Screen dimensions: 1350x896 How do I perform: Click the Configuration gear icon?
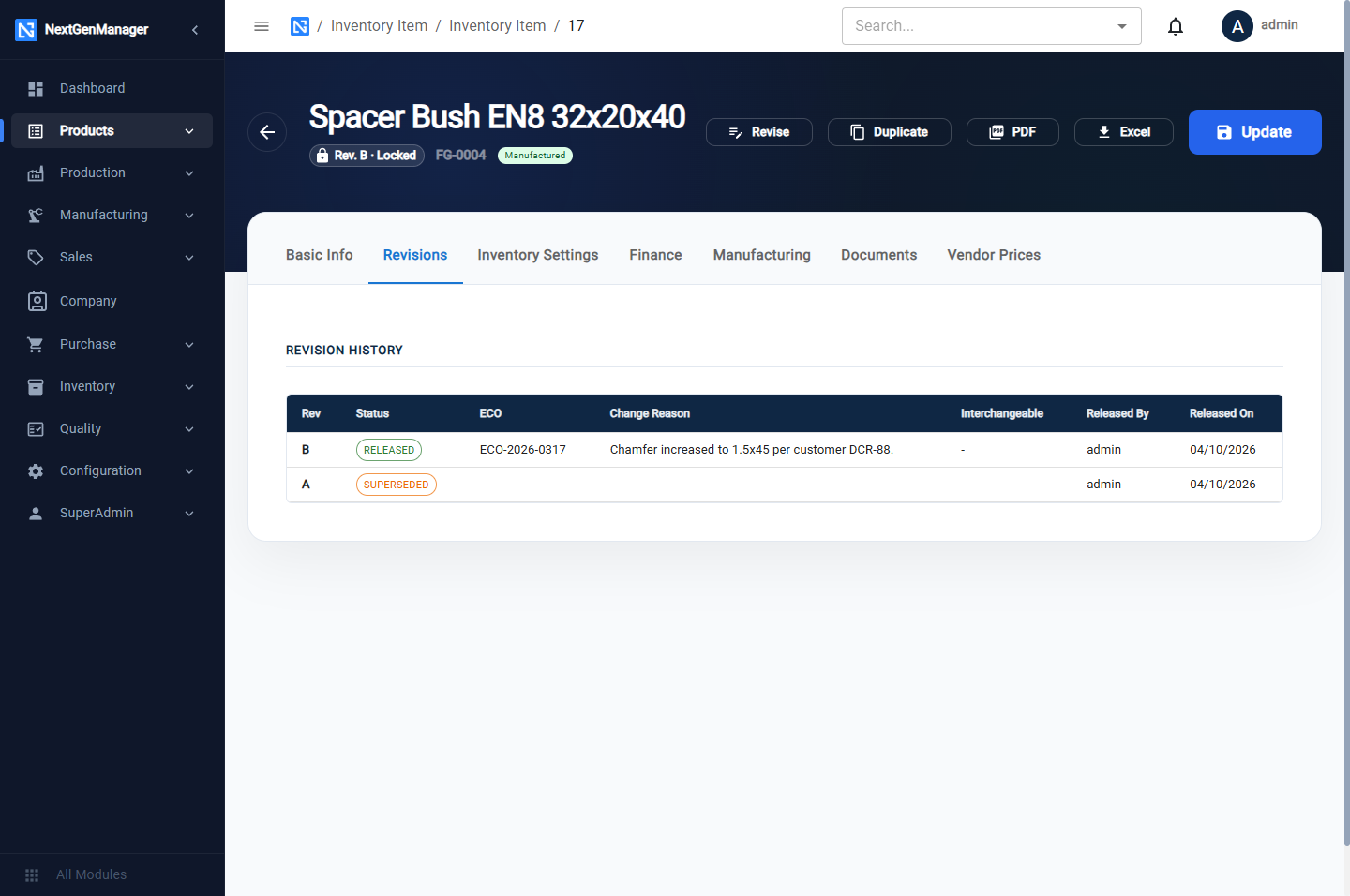pyautogui.click(x=36, y=470)
